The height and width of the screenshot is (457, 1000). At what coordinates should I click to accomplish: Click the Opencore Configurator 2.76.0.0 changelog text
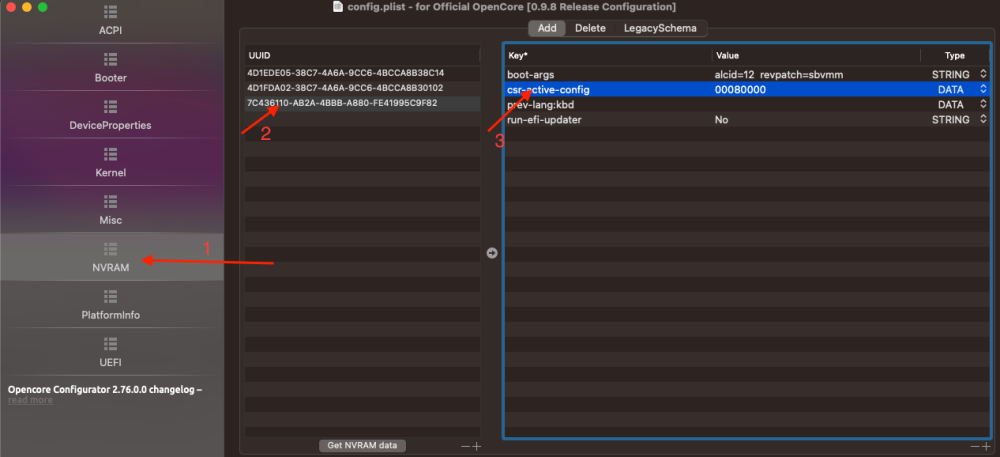click(105, 389)
